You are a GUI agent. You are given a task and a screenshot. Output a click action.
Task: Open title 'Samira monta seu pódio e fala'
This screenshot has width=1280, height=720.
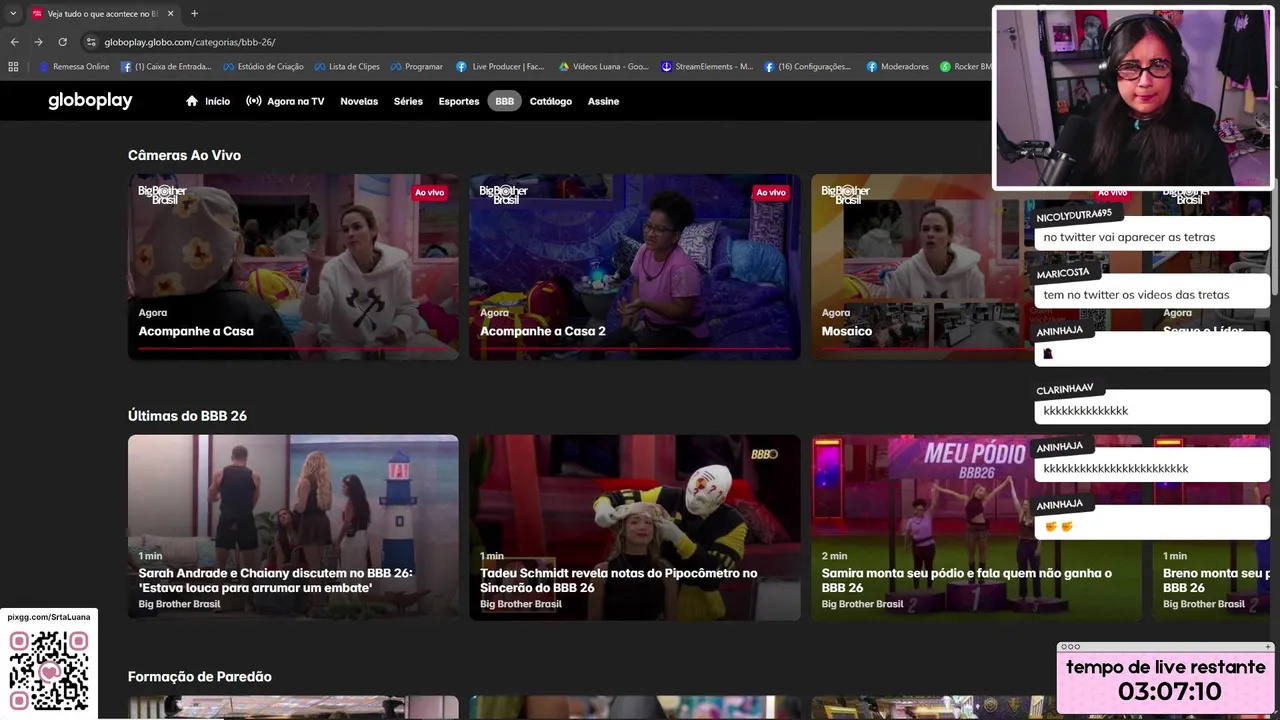[966, 580]
